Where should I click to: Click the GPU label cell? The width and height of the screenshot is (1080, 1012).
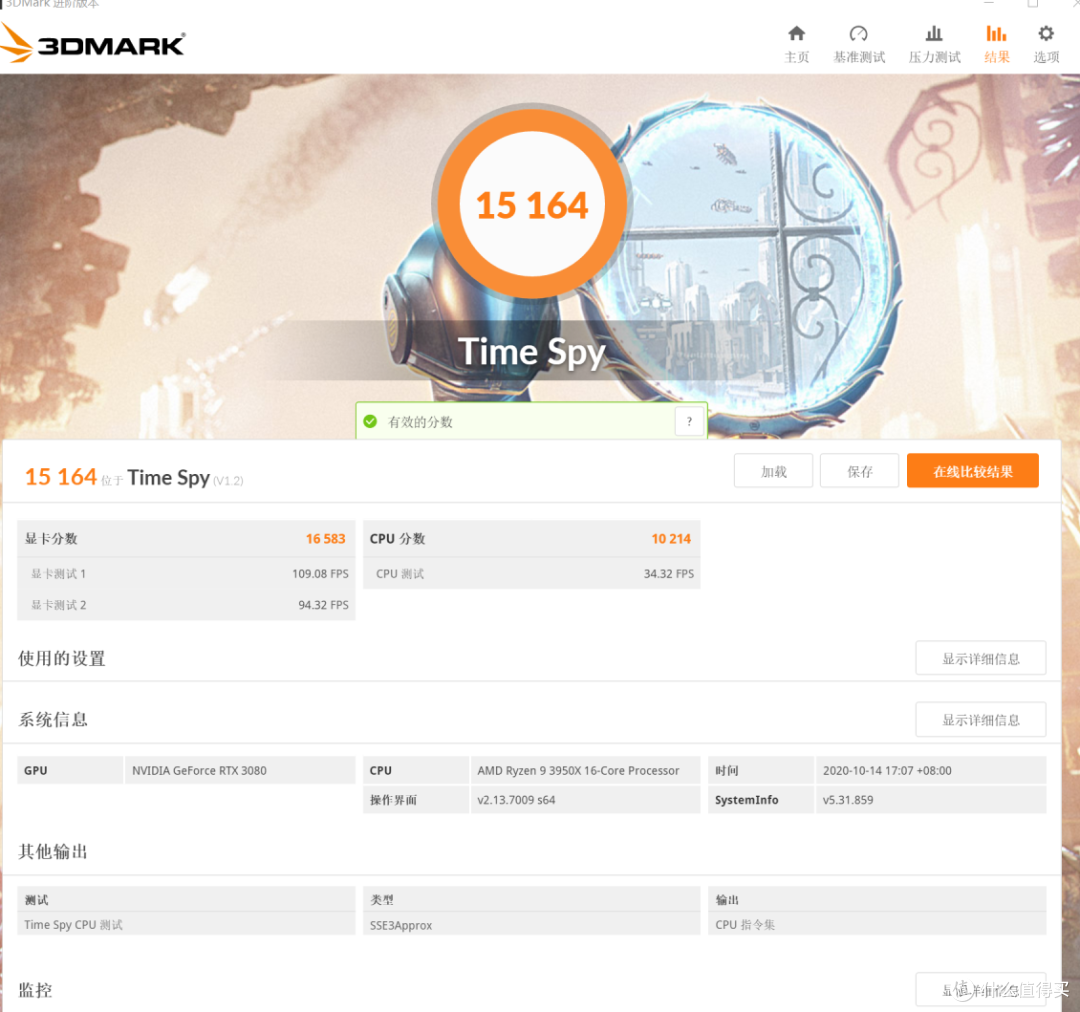[70, 770]
